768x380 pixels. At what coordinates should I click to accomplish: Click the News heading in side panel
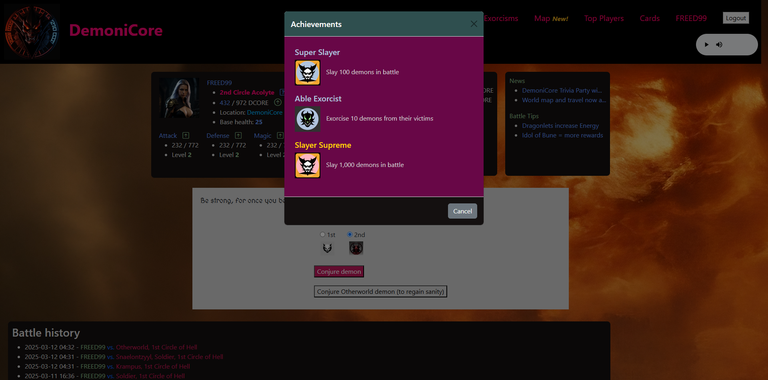(x=517, y=81)
